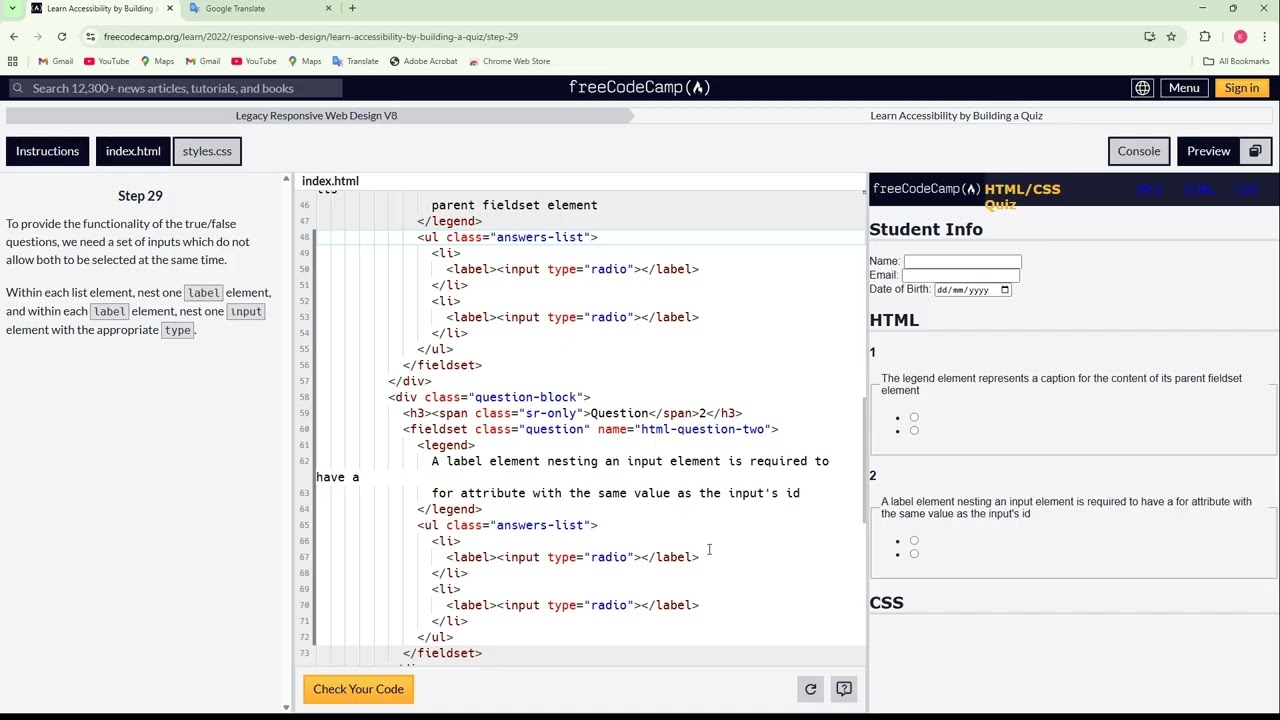Image resolution: width=1280 pixels, height=720 pixels.
Task: Open the Extensions puzzle icon
Action: click(1205, 37)
